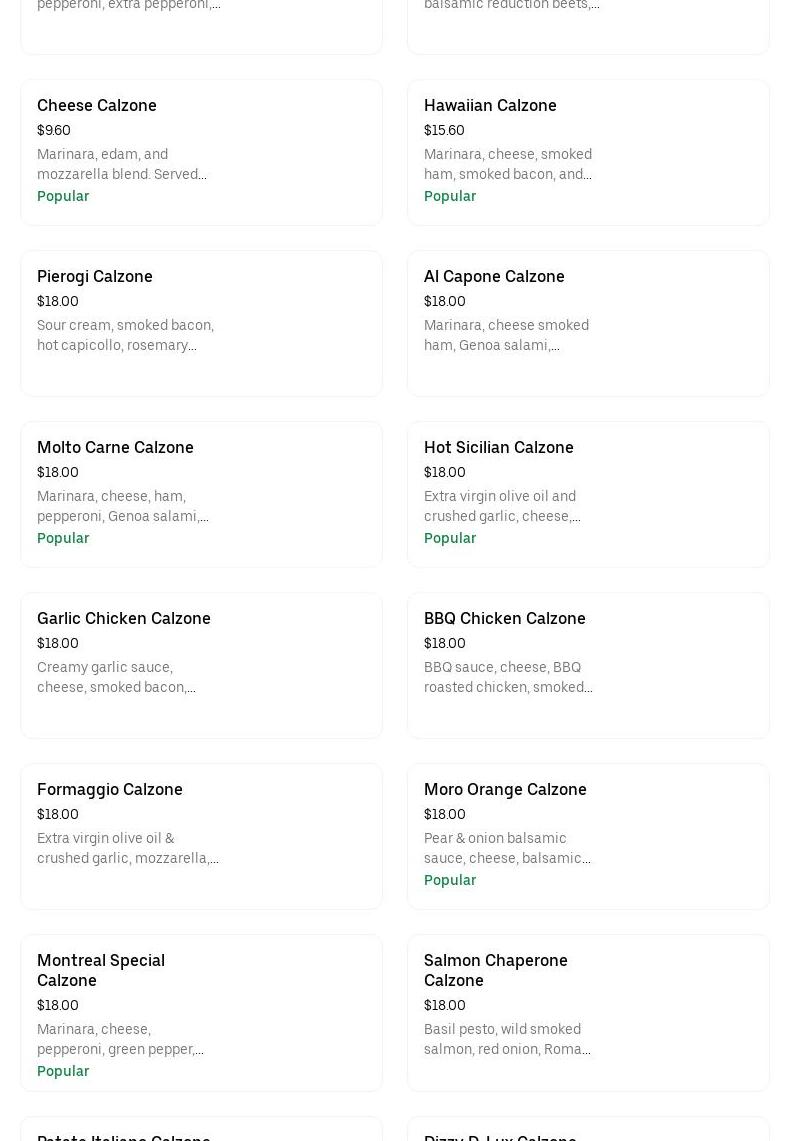Screen dimensions: 804x1141
Task: Click the Popular tag under Moro Orange Calzone
Action: [x=450, y=880]
